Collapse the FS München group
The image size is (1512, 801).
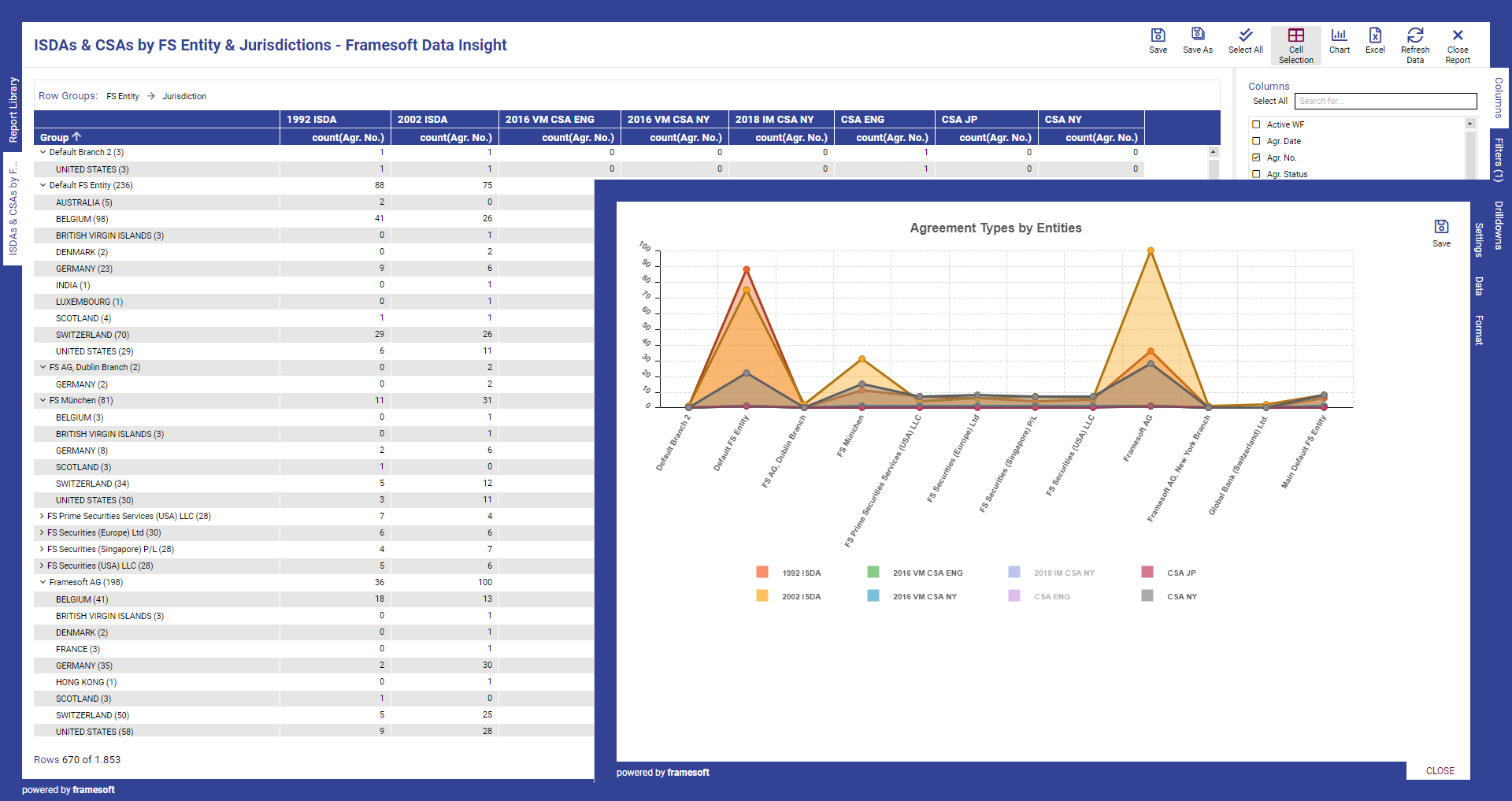43,400
